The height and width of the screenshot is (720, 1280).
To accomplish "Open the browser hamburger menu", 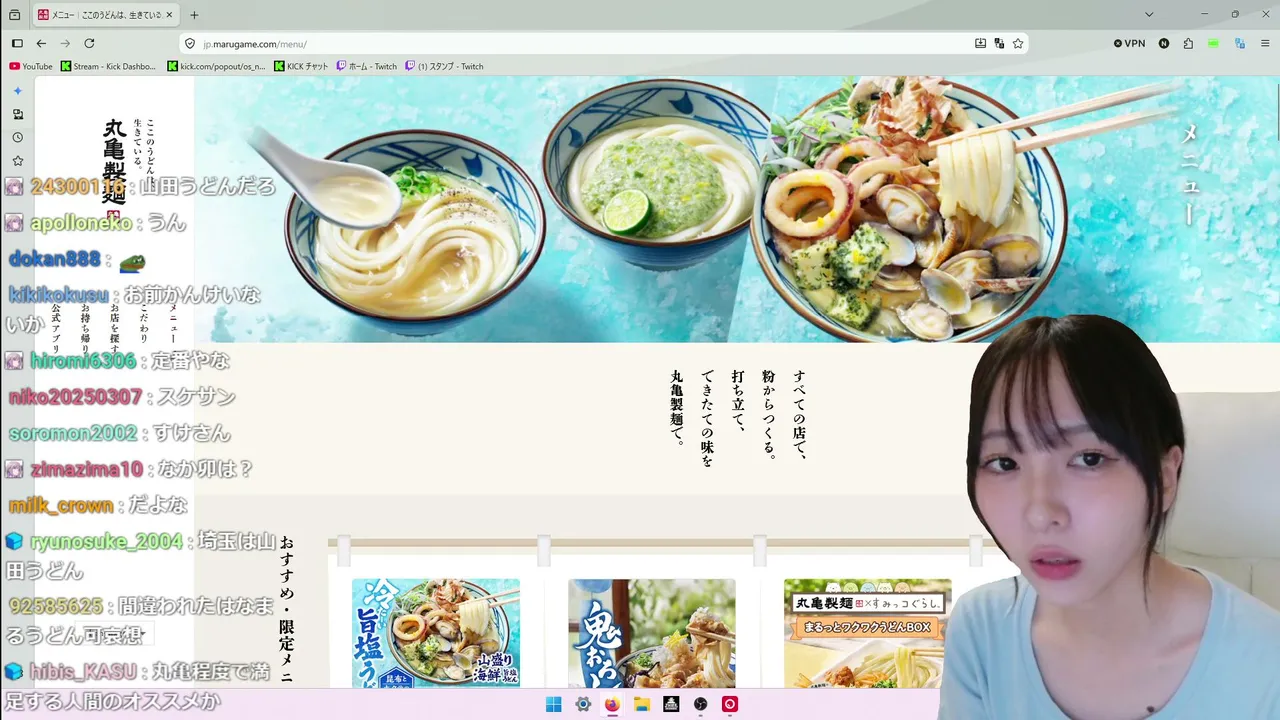I will [1264, 44].
